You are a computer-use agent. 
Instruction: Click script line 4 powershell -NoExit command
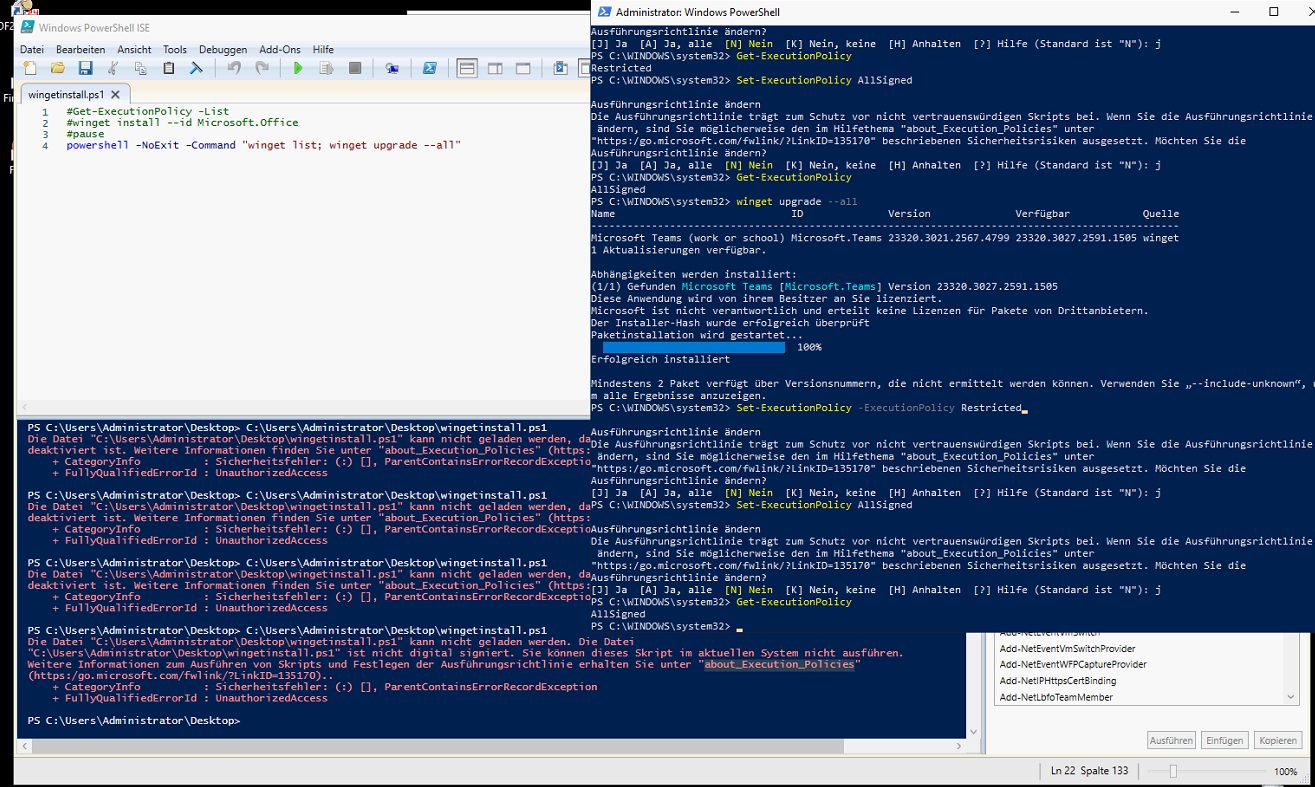[x=264, y=146]
